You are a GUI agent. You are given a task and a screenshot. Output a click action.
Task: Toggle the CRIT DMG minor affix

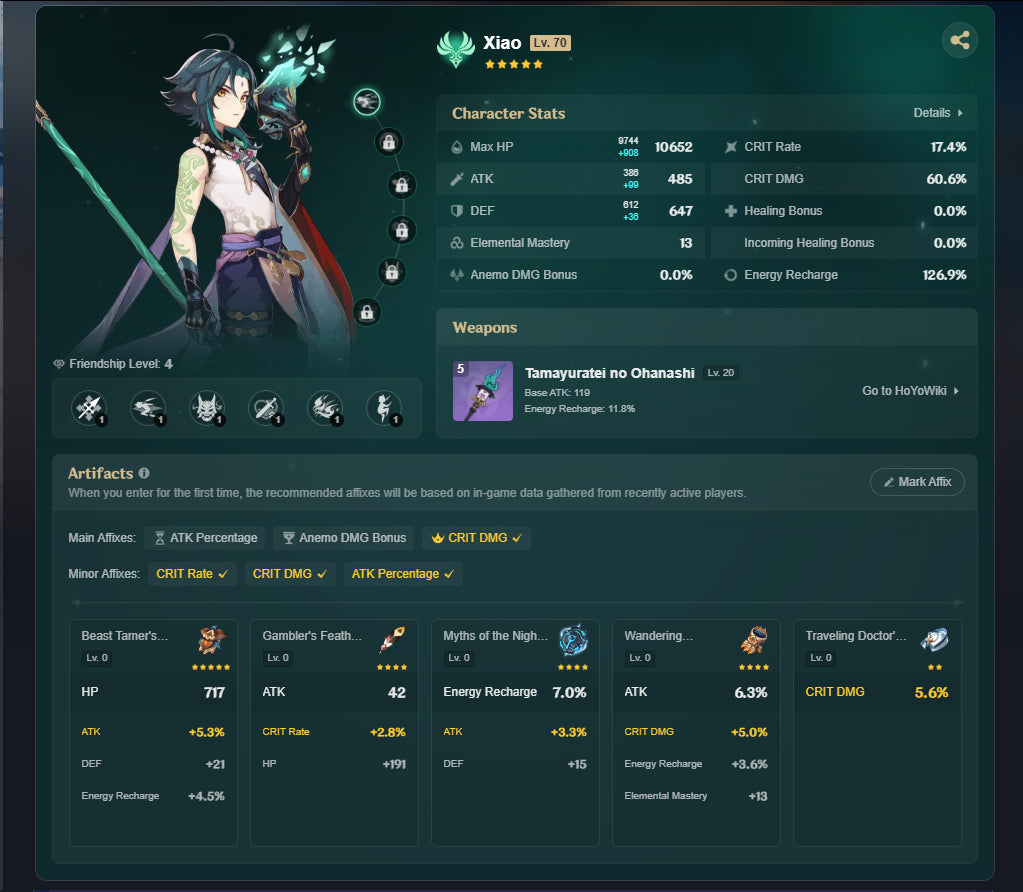click(x=290, y=574)
